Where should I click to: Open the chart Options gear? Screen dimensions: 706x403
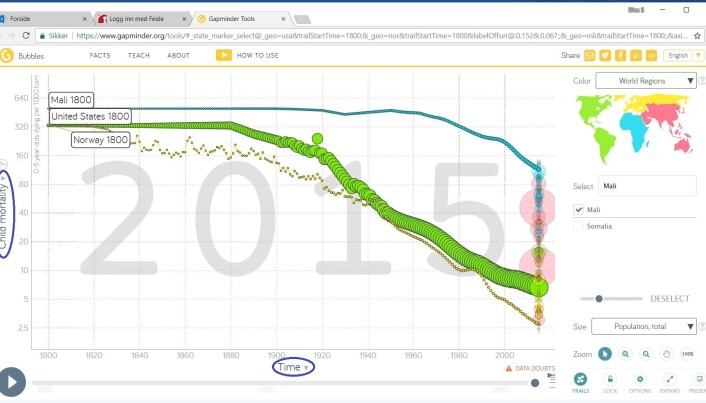[640, 382]
